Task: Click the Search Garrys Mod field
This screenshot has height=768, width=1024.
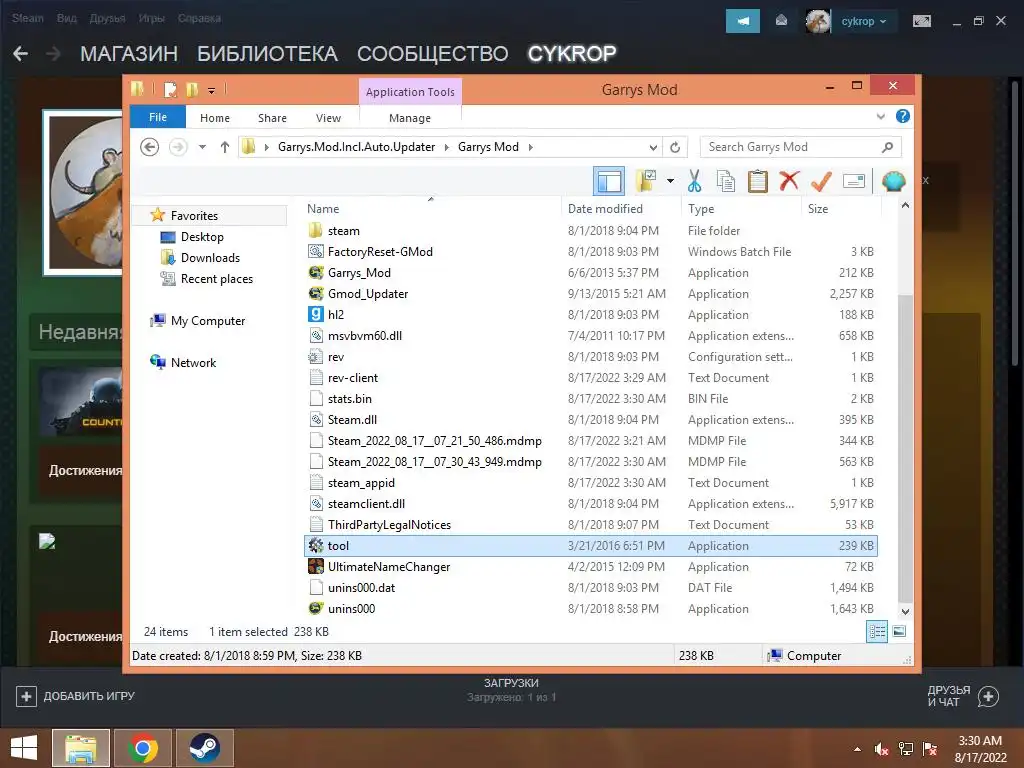Action: (x=801, y=147)
